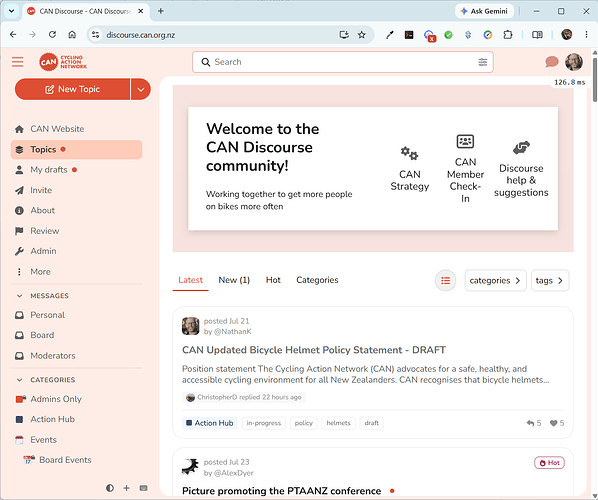Switch to the Hot tab
The height and width of the screenshot is (500, 598).
click(273, 280)
